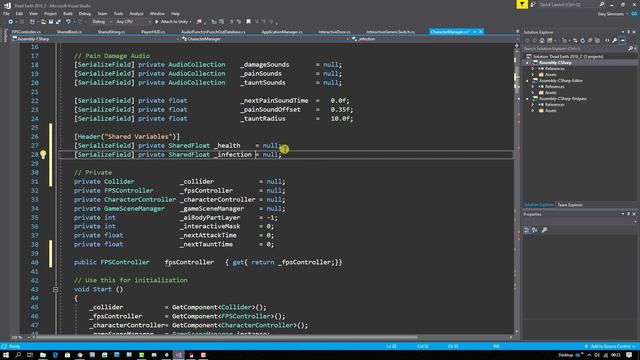Open the Assembly-CSharp project navigation dropdown
Image resolution: width=640 pixels, height=360 pixels.
[x=96, y=39]
